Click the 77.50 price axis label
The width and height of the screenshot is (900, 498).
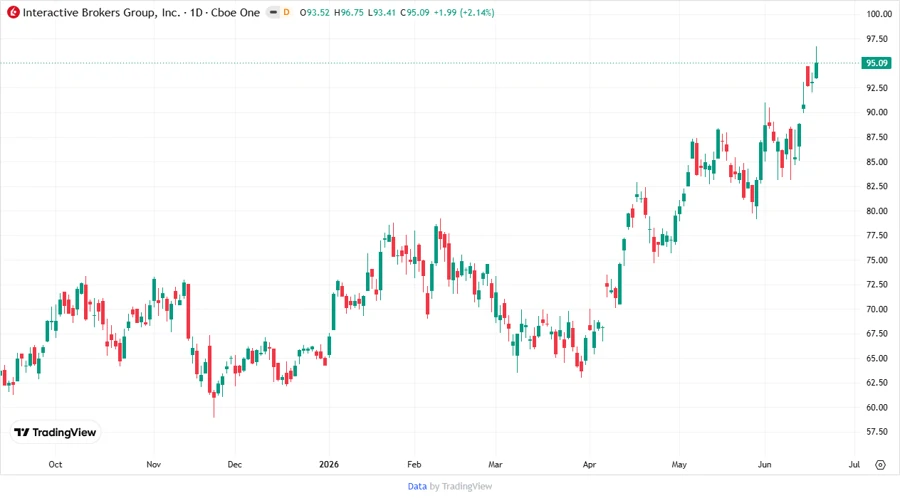(x=877, y=235)
